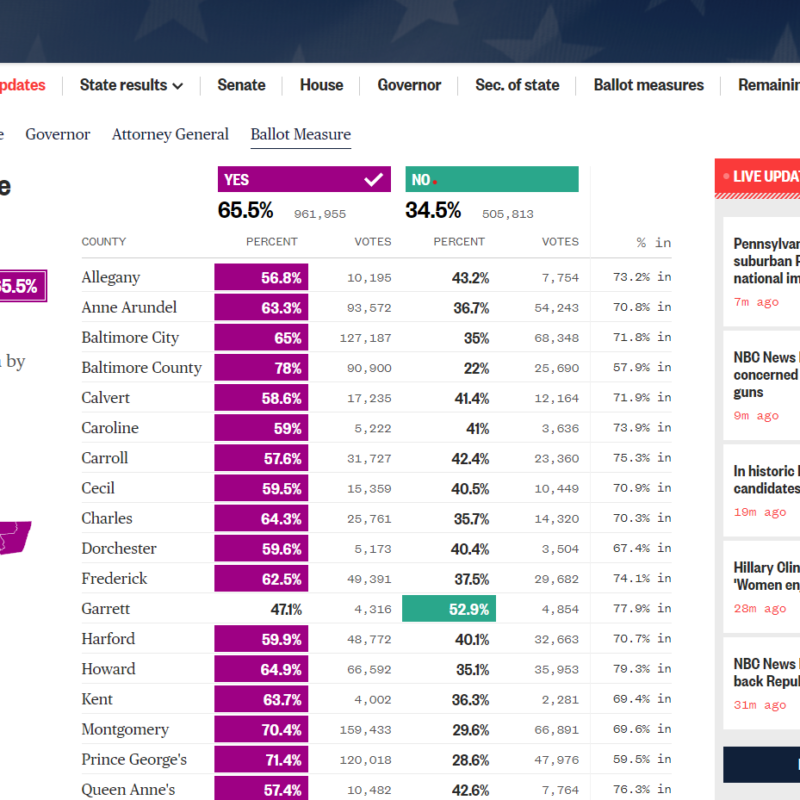Select the Montgomery county row name
Viewport: 800px width, 800px height.
click(x=125, y=730)
